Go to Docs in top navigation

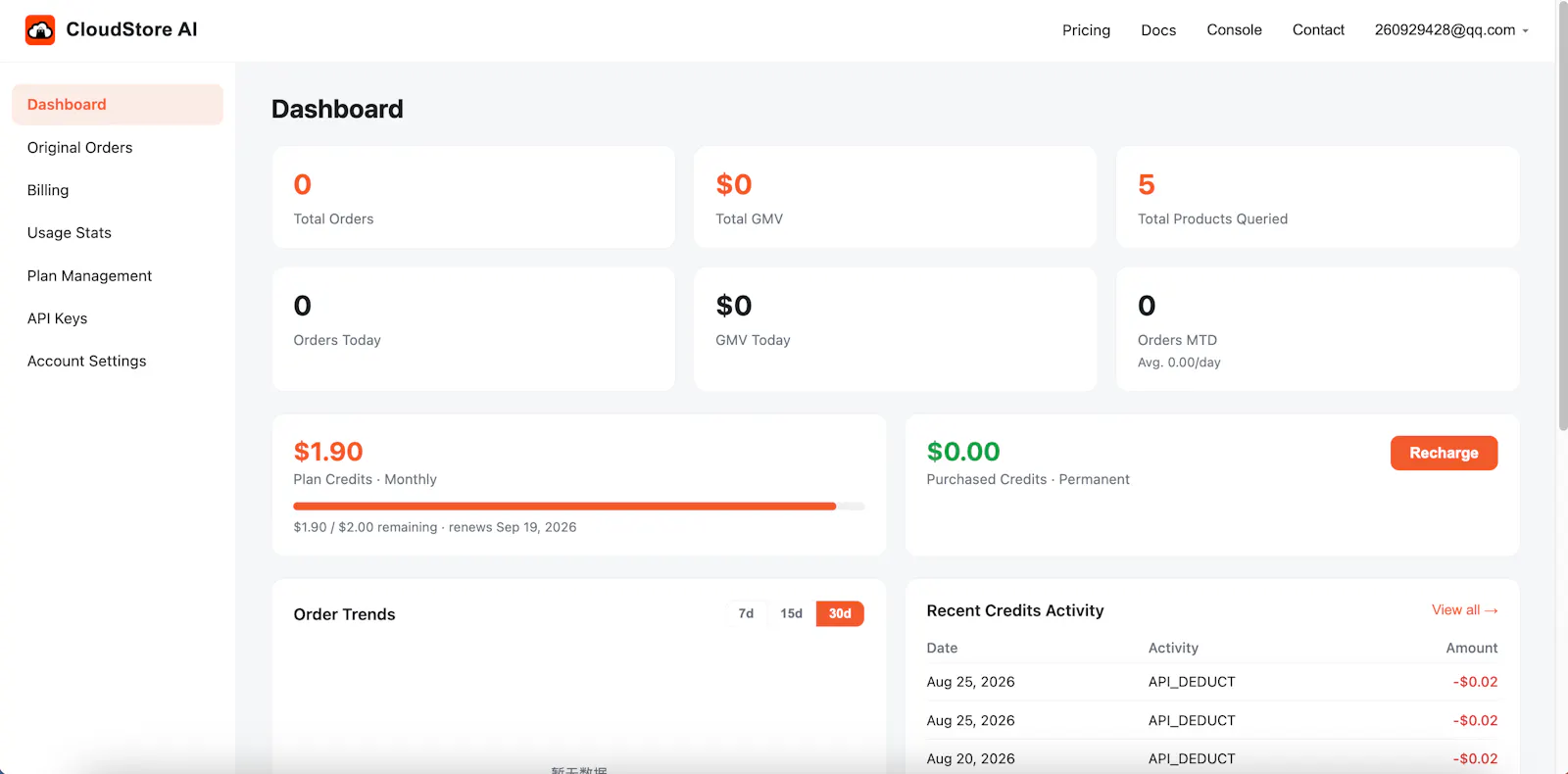(1158, 30)
